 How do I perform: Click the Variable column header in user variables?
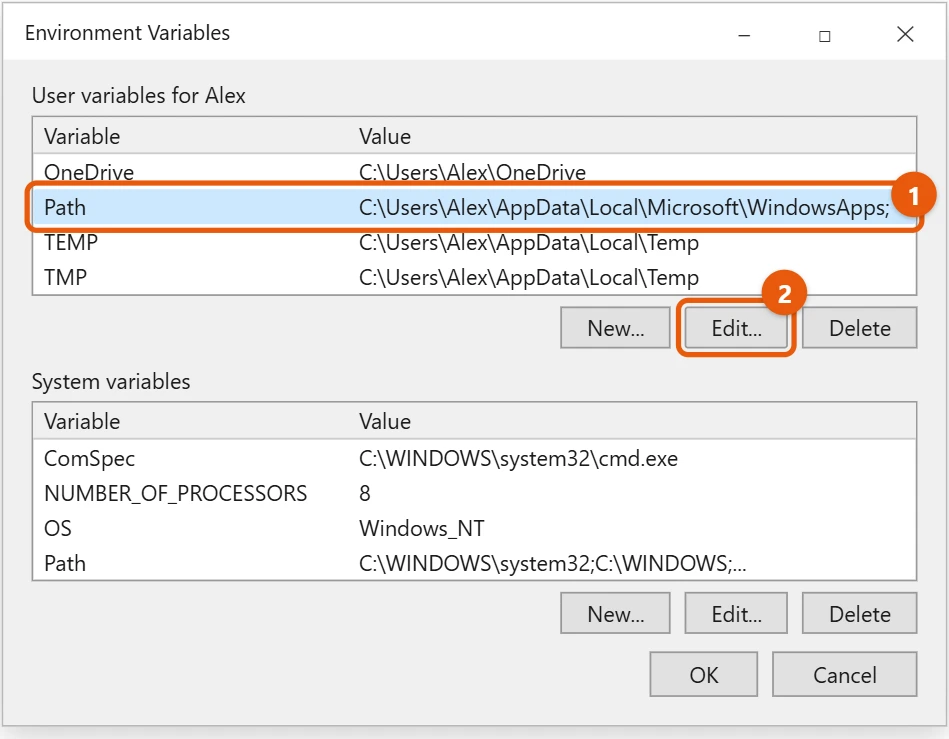[x=82, y=136]
